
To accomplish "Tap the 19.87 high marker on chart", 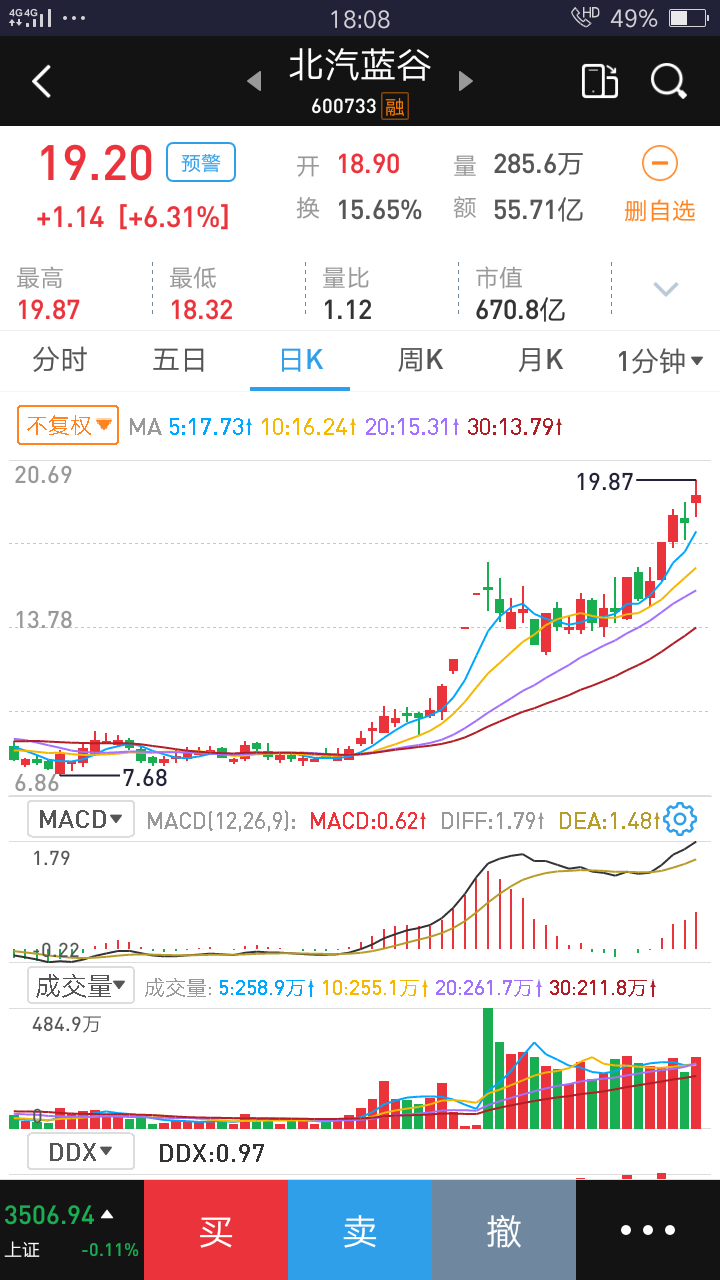I will [x=605, y=482].
